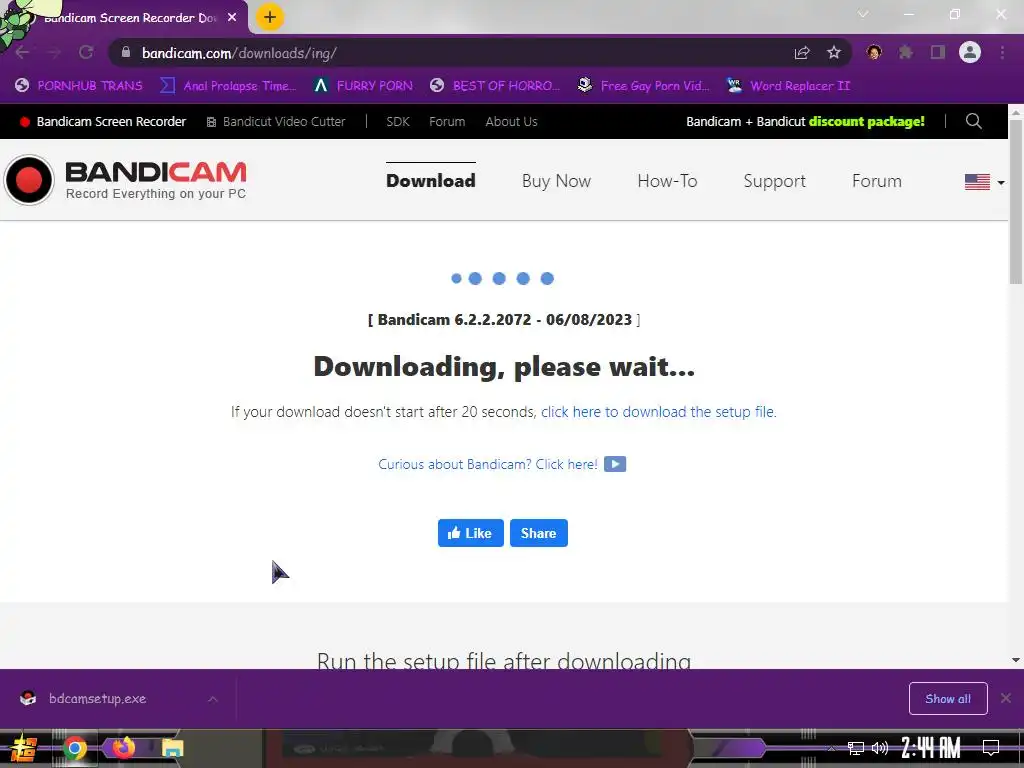Click here to download the setup file link
Image resolution: width=1024 pixels, height=768 pixels.
658,412
